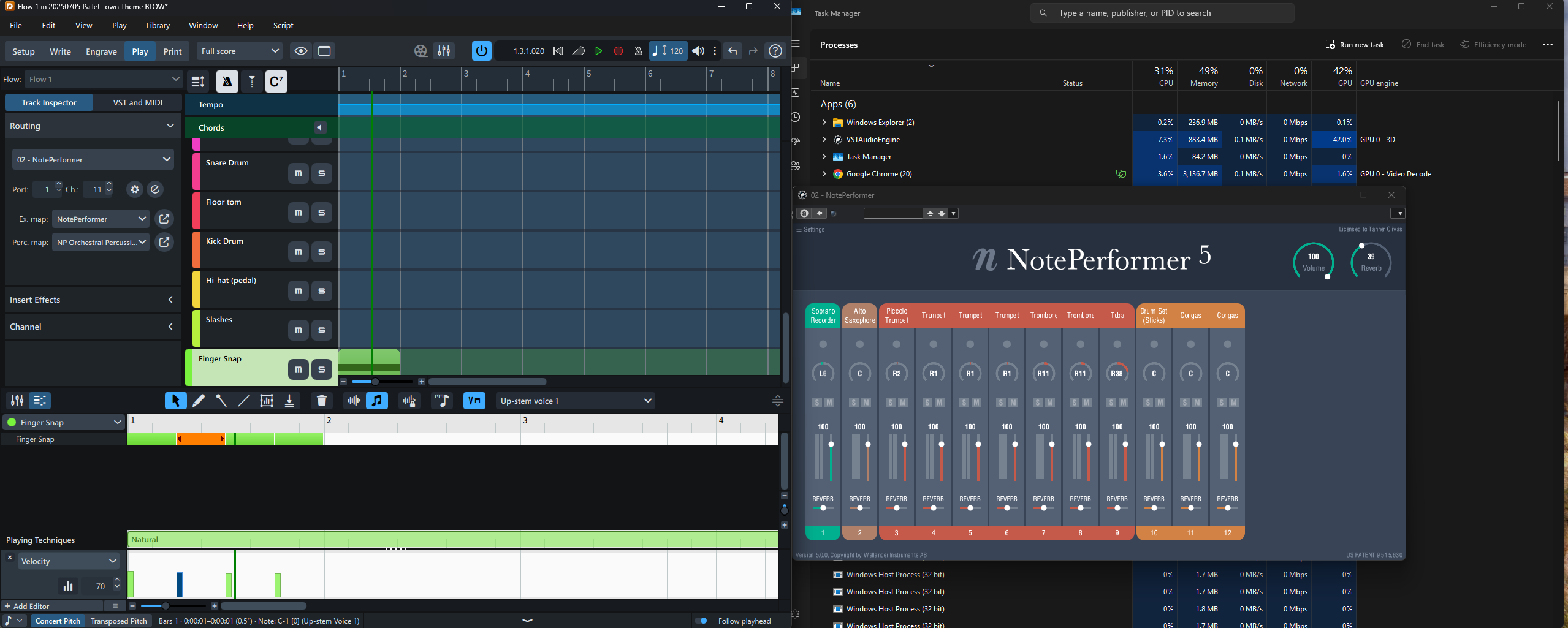Switch to Write mode
This screenshot has height=628, width=1568.
pos(60,51)
